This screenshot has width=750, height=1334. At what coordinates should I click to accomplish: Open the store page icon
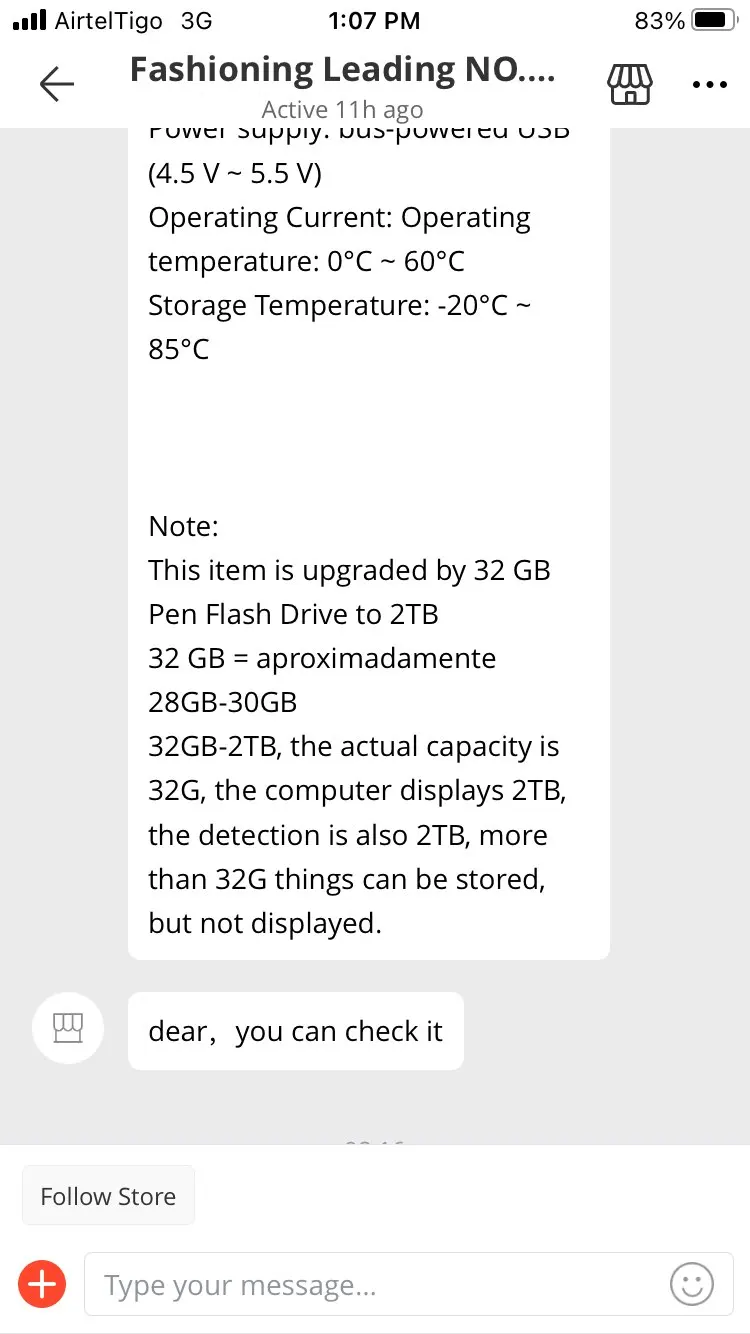[630, 84]
